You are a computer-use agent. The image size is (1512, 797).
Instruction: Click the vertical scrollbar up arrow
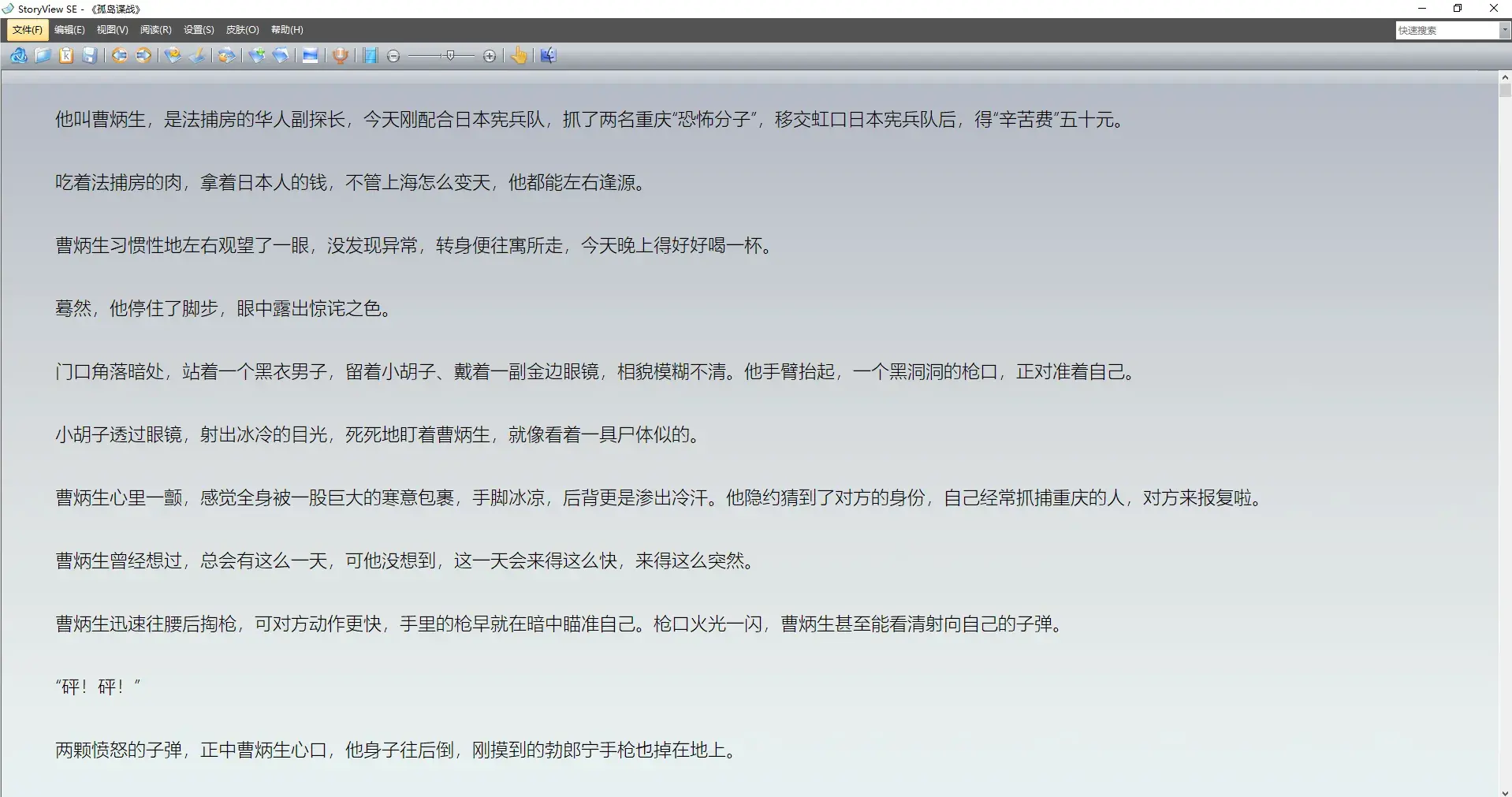pos(1505,77)
